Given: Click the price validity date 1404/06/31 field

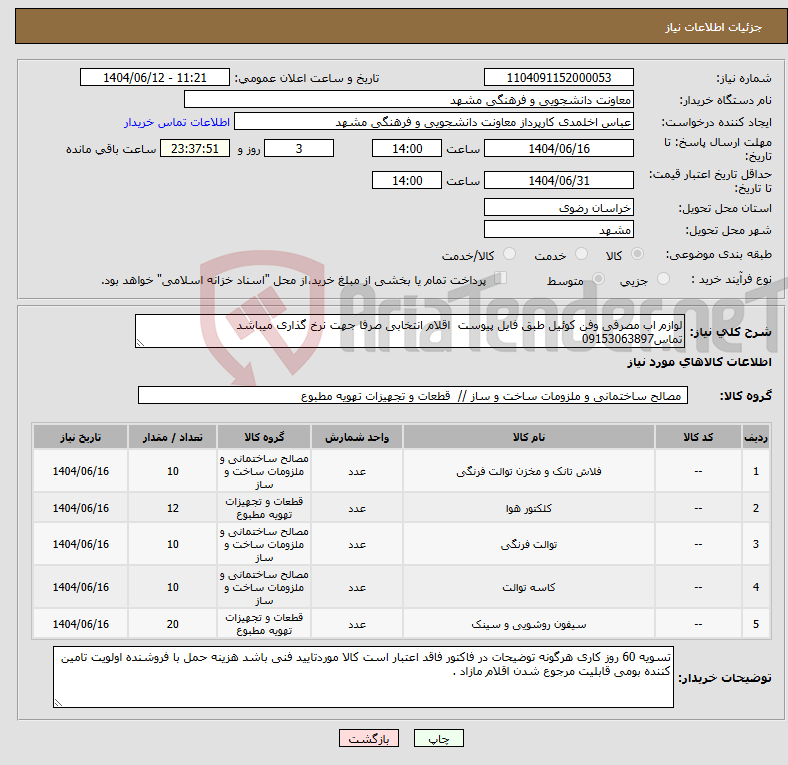Looking at the screenshot, I should click(x=558, y=180).
